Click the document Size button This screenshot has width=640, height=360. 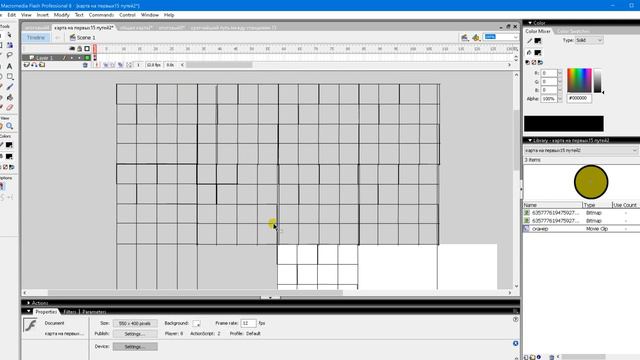135,323
